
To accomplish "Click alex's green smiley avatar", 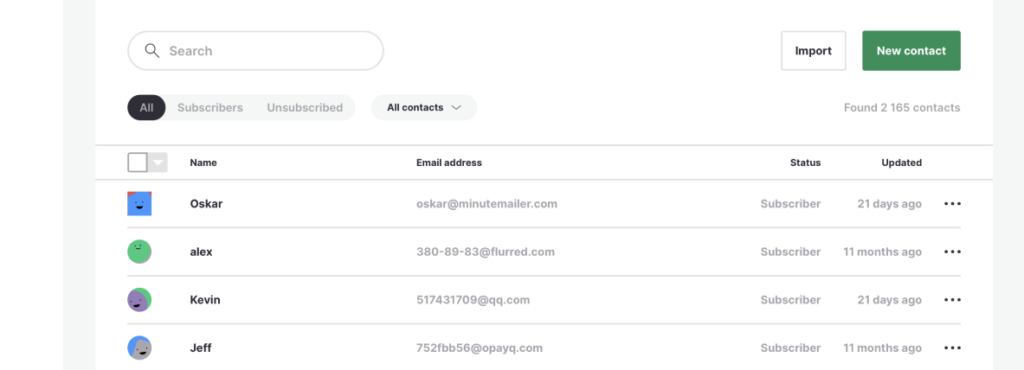I will pyautogui.click(x=139, y=252).
